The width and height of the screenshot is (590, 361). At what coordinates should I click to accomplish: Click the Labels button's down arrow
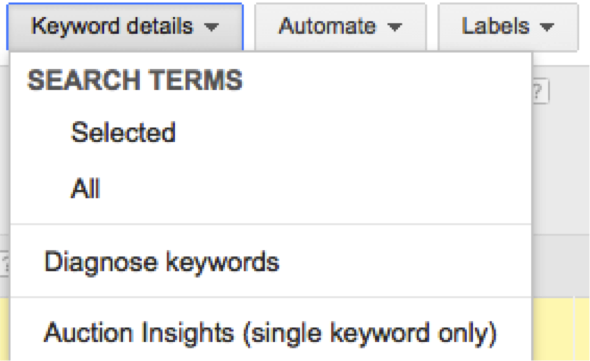point(546,27)
